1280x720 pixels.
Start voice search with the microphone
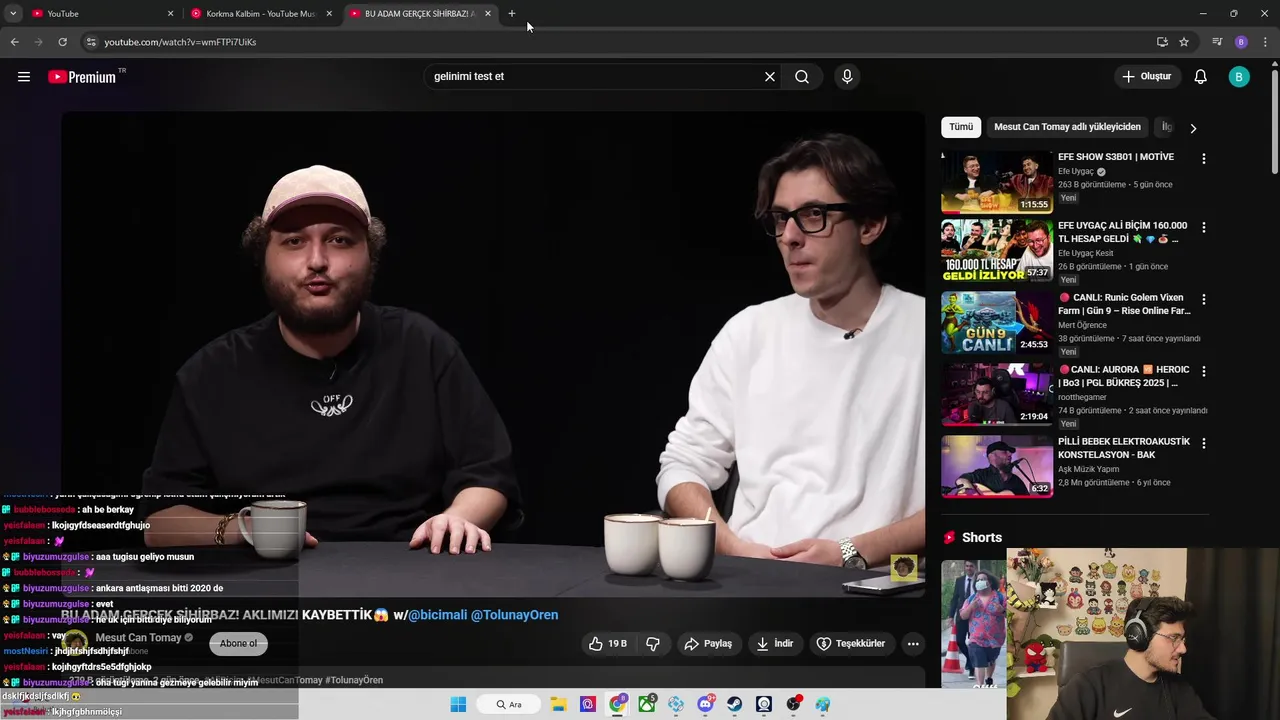click(847, 77)
